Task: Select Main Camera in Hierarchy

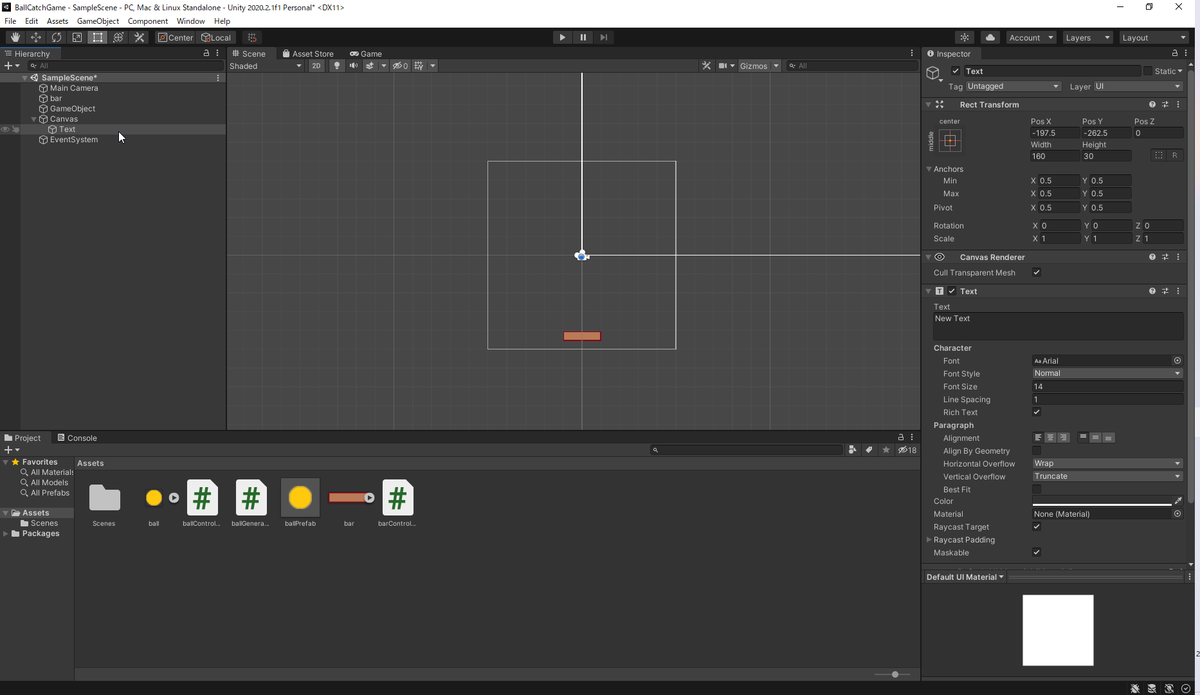Action: (74, 88)
